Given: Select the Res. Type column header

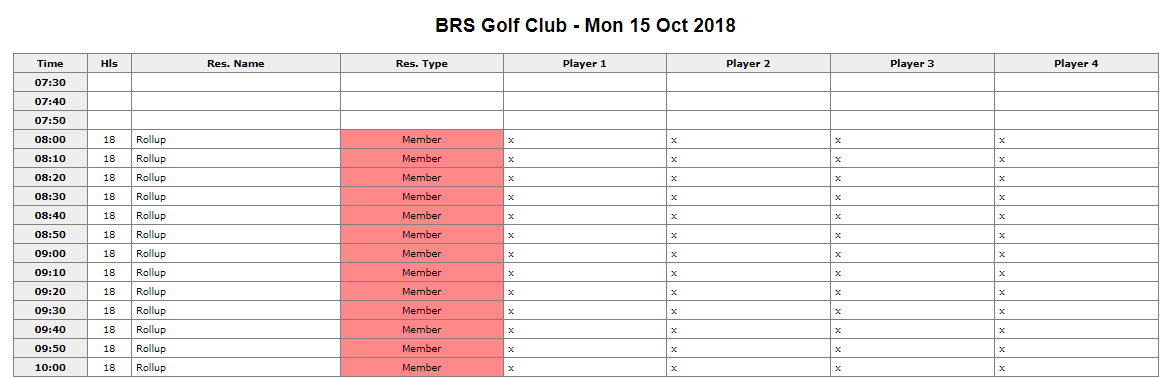Looking at the screenshot, I should pyautogui.click(x=422, y=63).
